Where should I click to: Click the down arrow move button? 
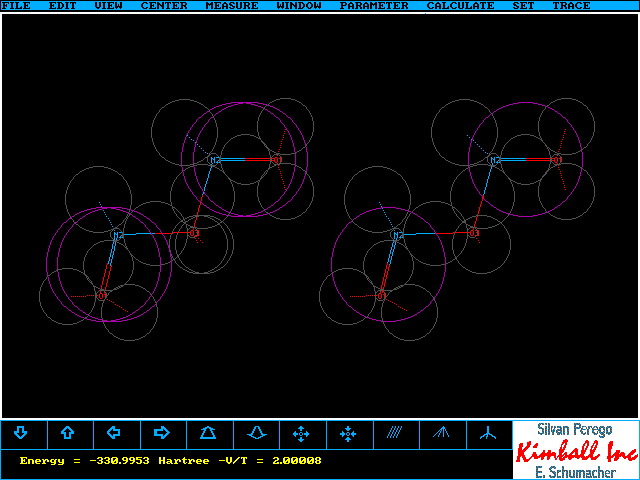tap(21, 434)
